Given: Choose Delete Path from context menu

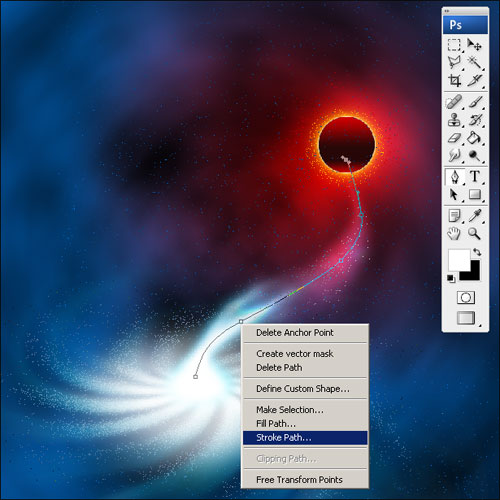Looking at the screenshot, I should click(279, 368).
